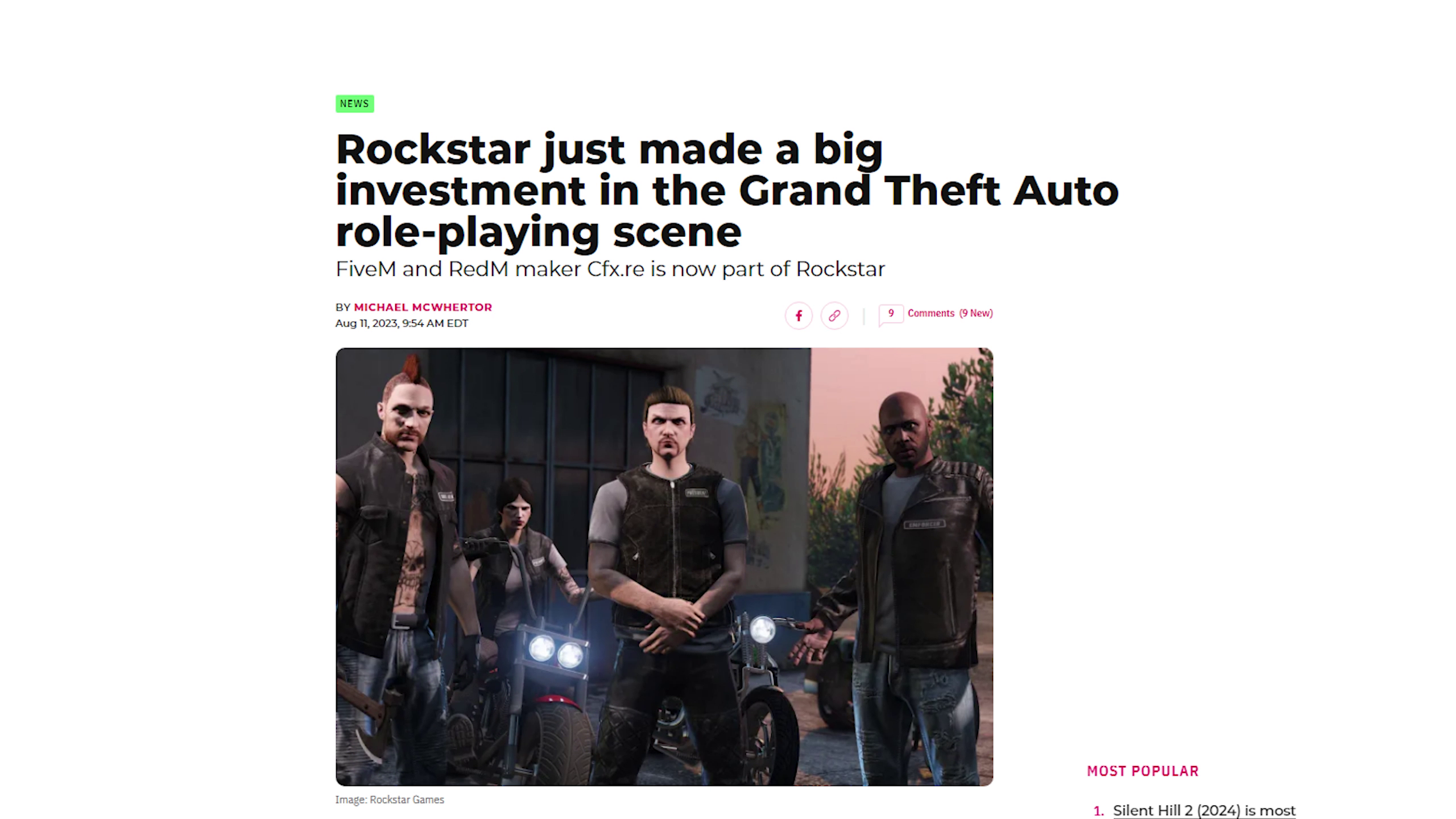Copy article link with chain icon
This screenshot has height=819, width=1456.
coord(834,315)
